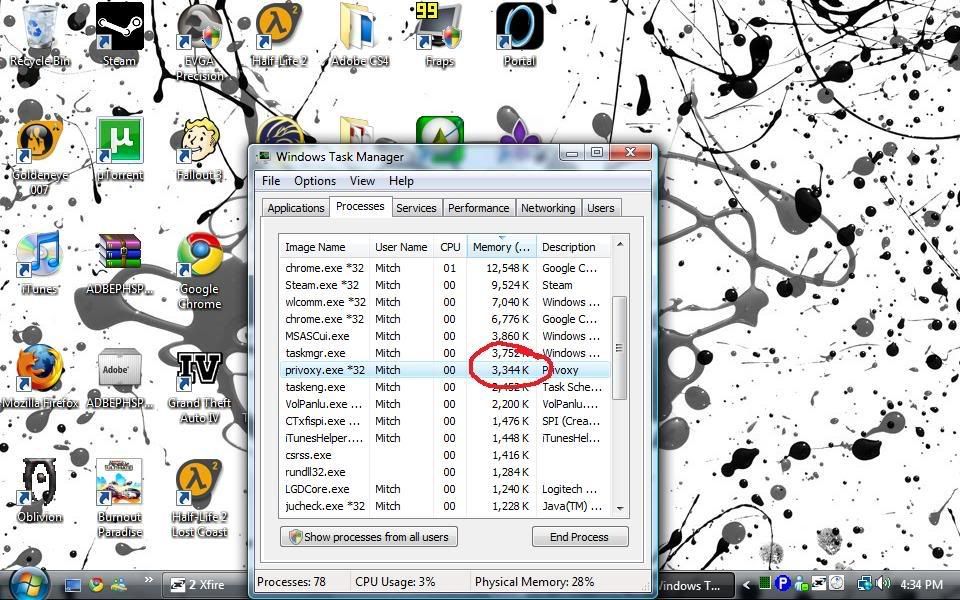Viewport: 960px width, 600px height.
Task: Click the process list scrollbar down arrow
Action: click(620, 508)
